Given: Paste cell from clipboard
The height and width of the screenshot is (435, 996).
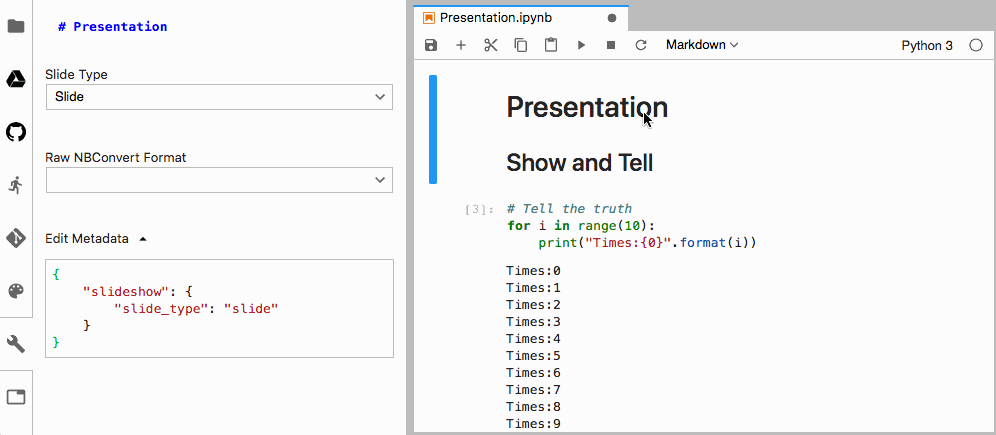Looking at the screenshot, I should pos(551,45).
